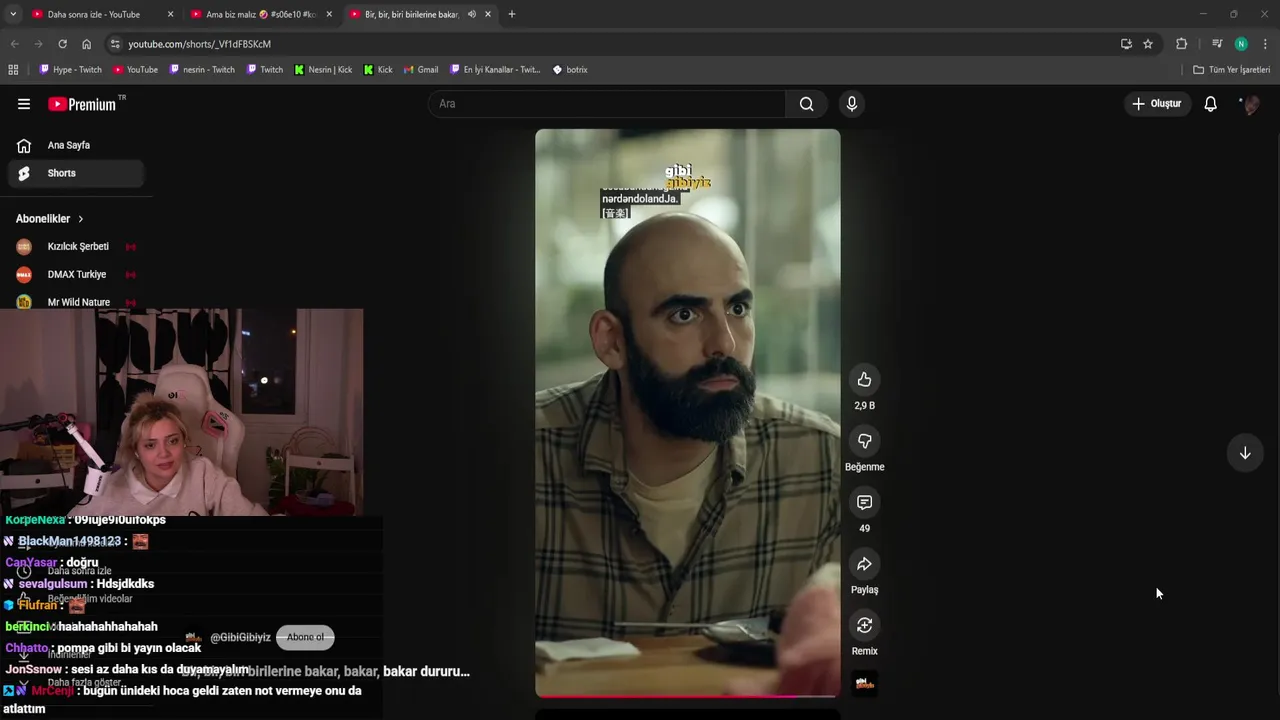This screenshot has height=720, width=1280.
Task: Like the short with thumbs up
Action: 864,379
